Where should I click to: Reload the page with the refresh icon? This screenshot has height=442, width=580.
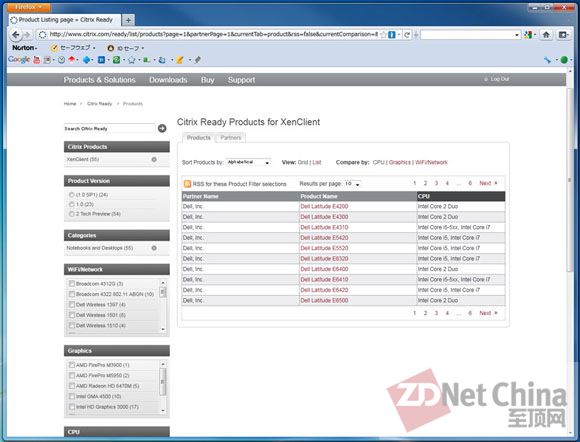coord(407,35)
